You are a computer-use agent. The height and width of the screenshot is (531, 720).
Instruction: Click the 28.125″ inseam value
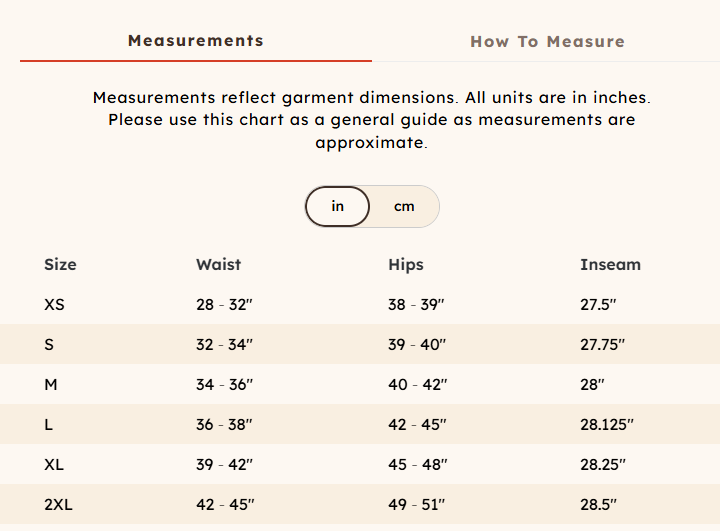[607, 425]
